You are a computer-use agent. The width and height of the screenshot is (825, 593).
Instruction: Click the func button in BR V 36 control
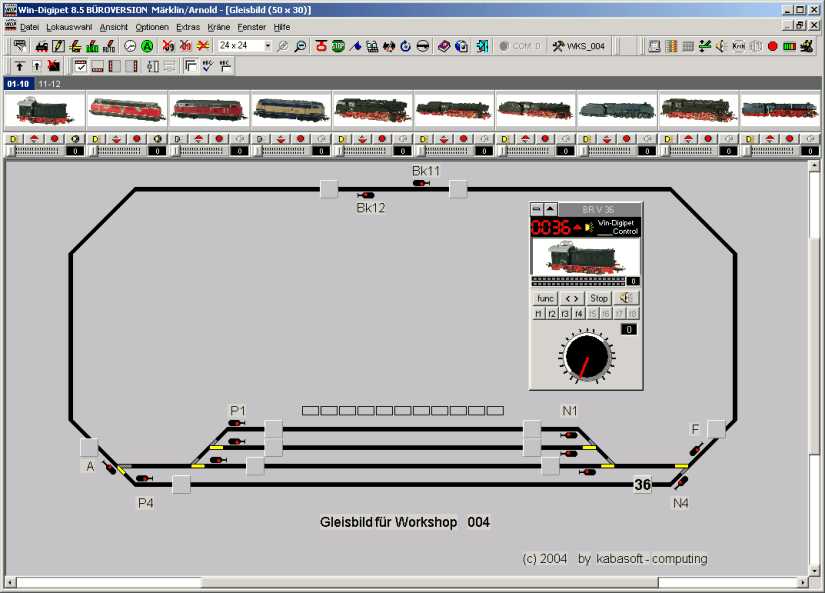point(548,298)
